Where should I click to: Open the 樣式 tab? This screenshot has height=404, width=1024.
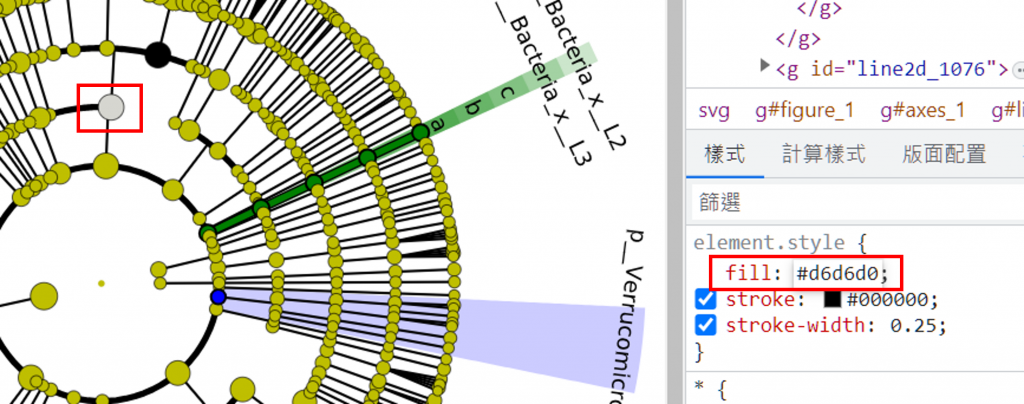pyautogui.click(x=725, y=155)
